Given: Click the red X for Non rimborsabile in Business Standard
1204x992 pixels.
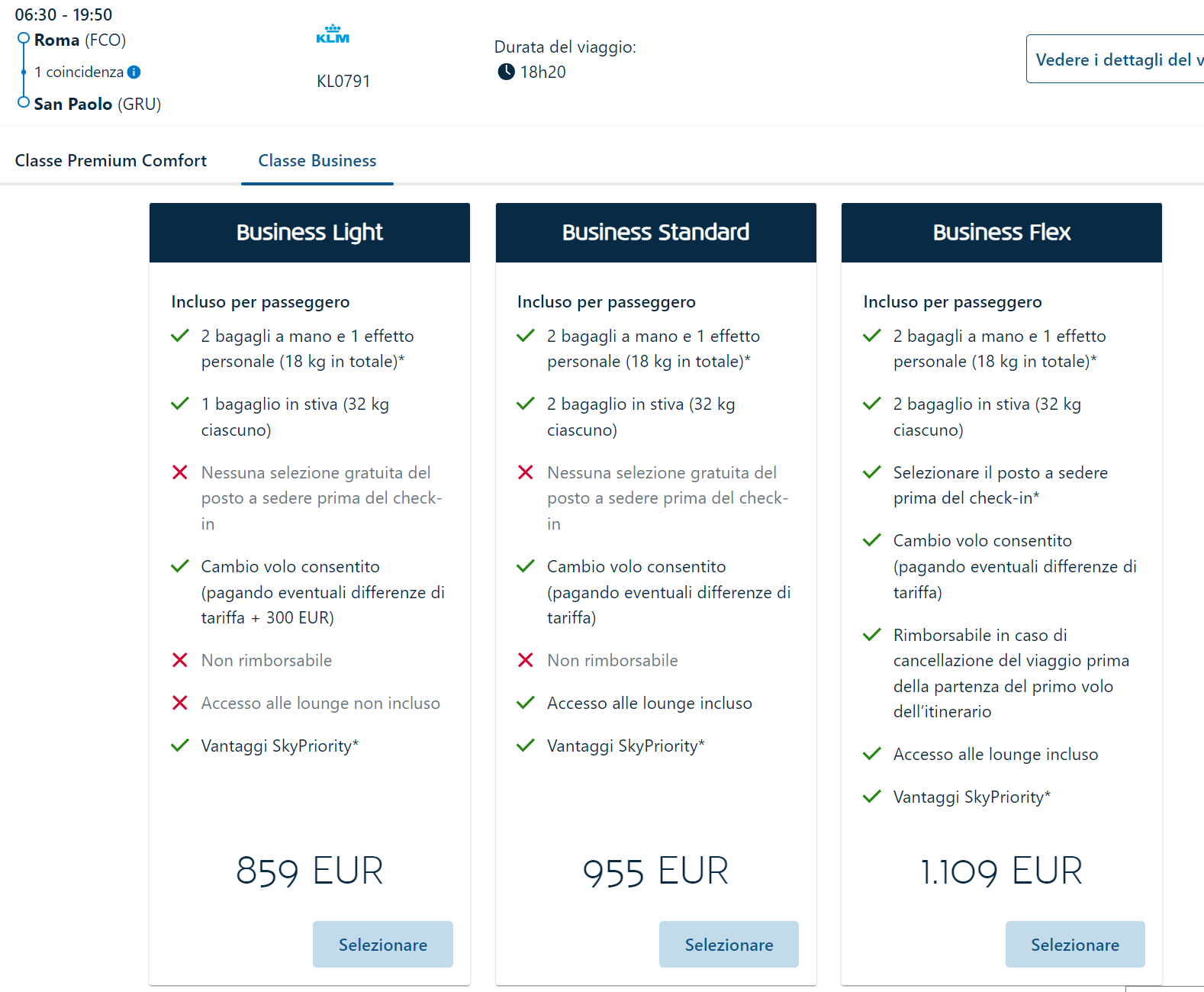Looking at the screenshot, I should (525, 660).
